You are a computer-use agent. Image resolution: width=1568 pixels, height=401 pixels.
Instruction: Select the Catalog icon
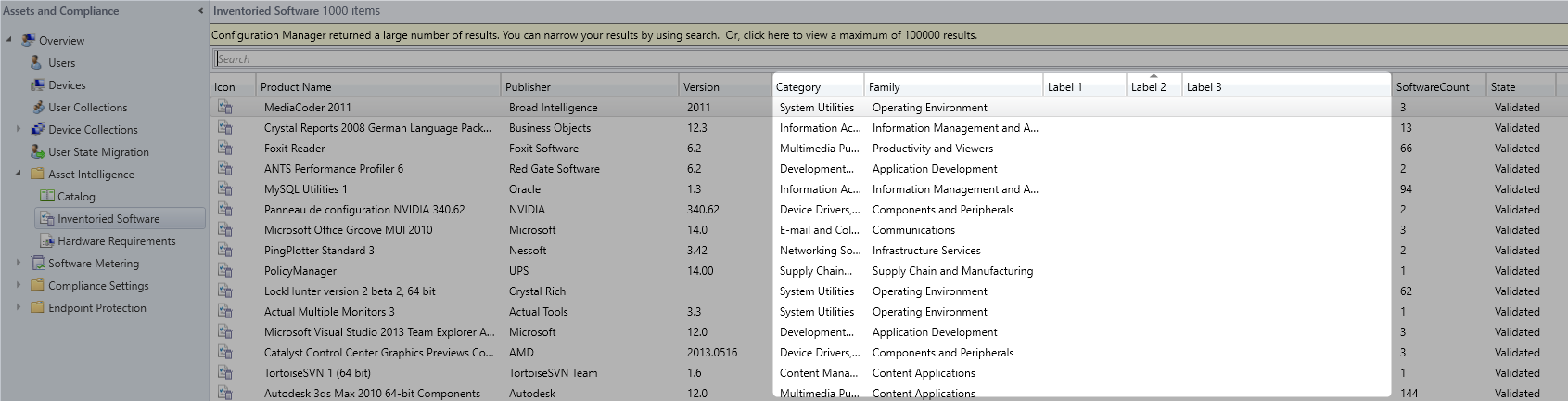[x=47, y=196]
